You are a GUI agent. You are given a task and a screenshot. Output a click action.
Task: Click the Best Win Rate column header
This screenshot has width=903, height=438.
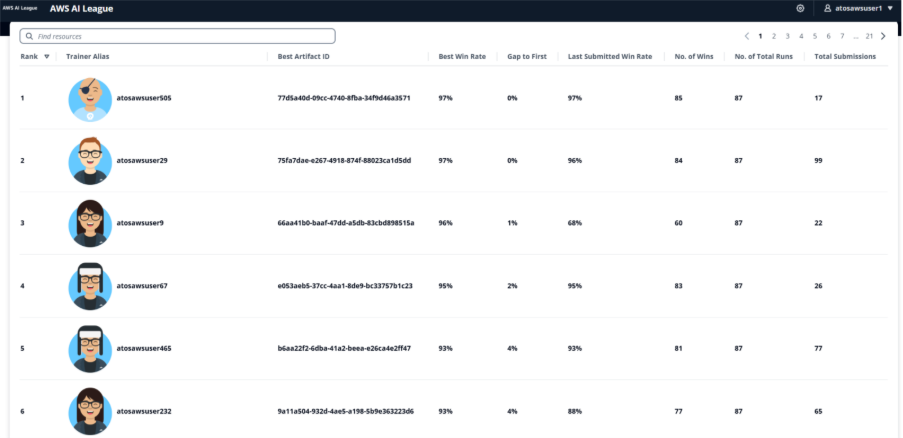pos(462,57)
